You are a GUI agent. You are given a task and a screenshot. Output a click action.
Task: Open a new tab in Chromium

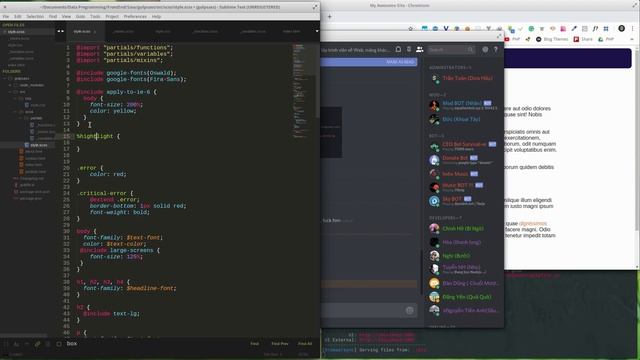pyautogui.click(x=329, y=17)
